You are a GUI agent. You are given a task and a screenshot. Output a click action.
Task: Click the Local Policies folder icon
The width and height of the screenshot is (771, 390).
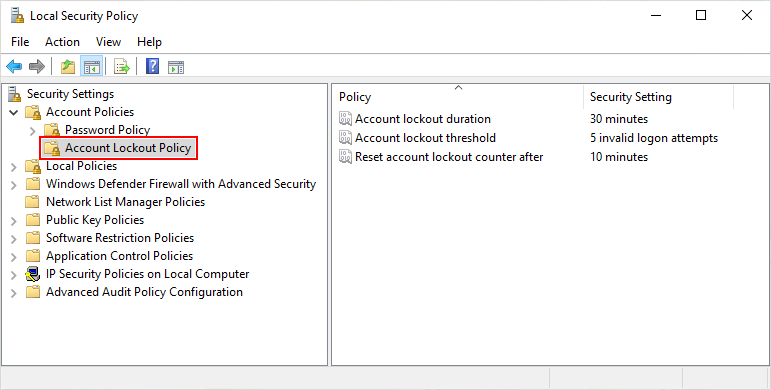pyautogui.click(x=33, y=166)
